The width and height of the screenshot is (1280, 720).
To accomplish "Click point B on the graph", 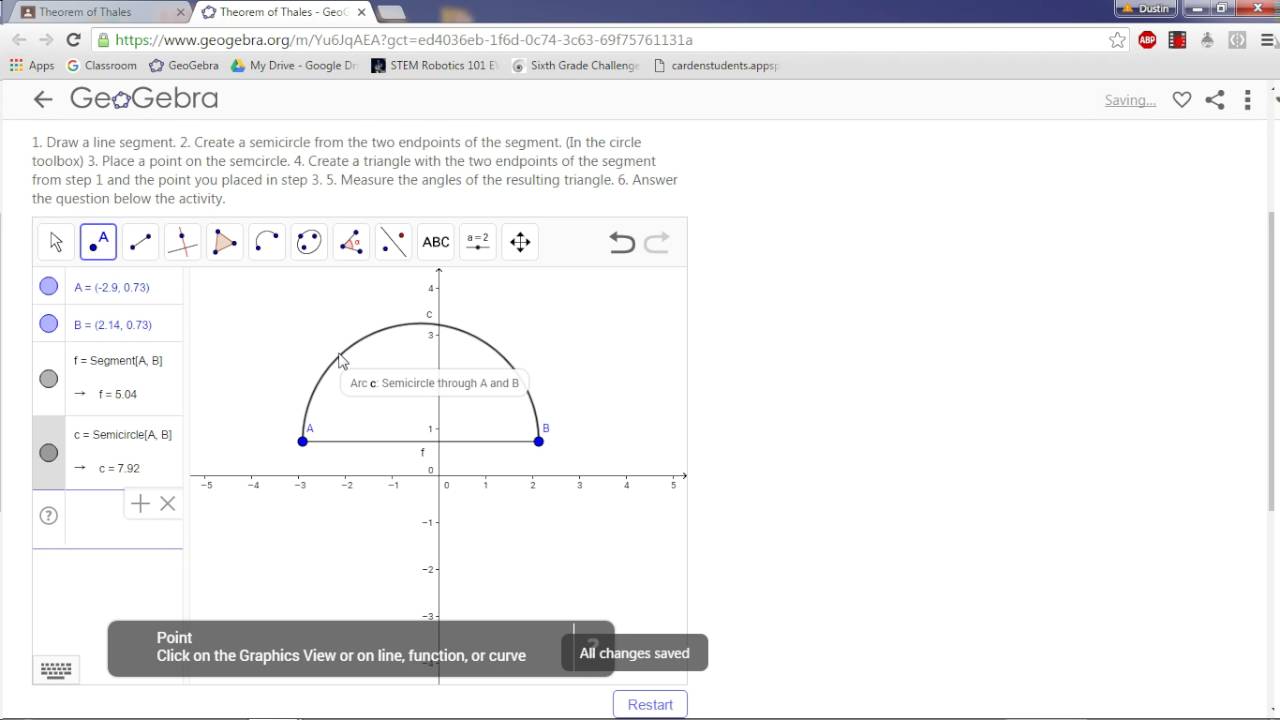I will [539, 441].
